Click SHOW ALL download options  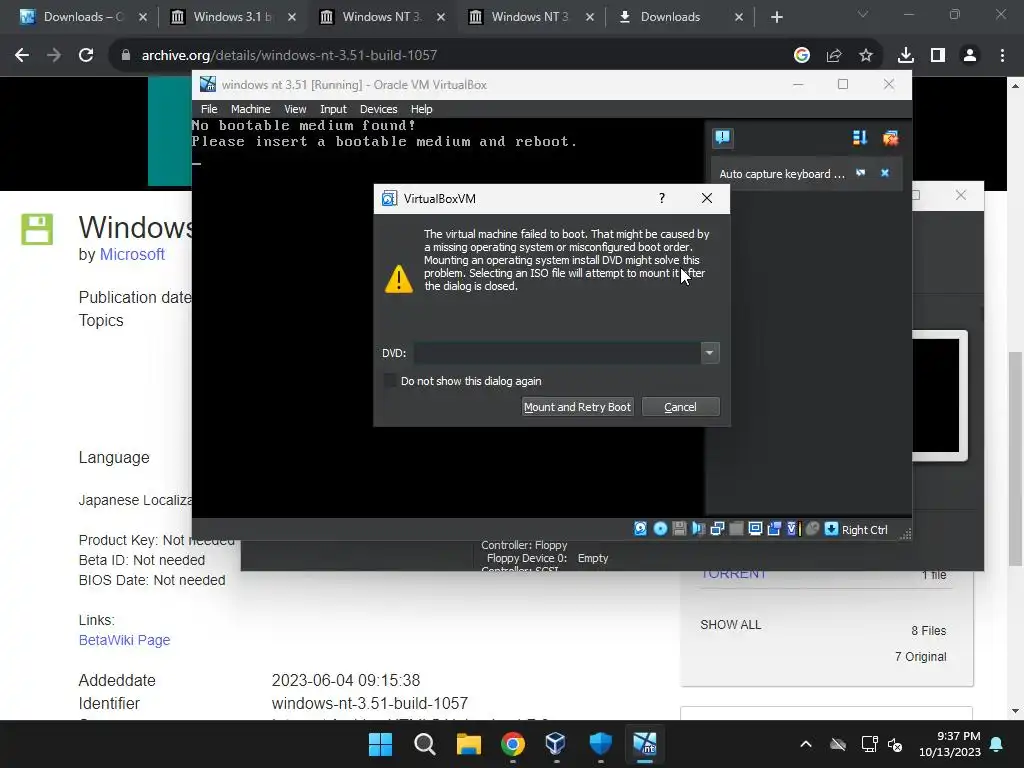click(x=731, y=625)
